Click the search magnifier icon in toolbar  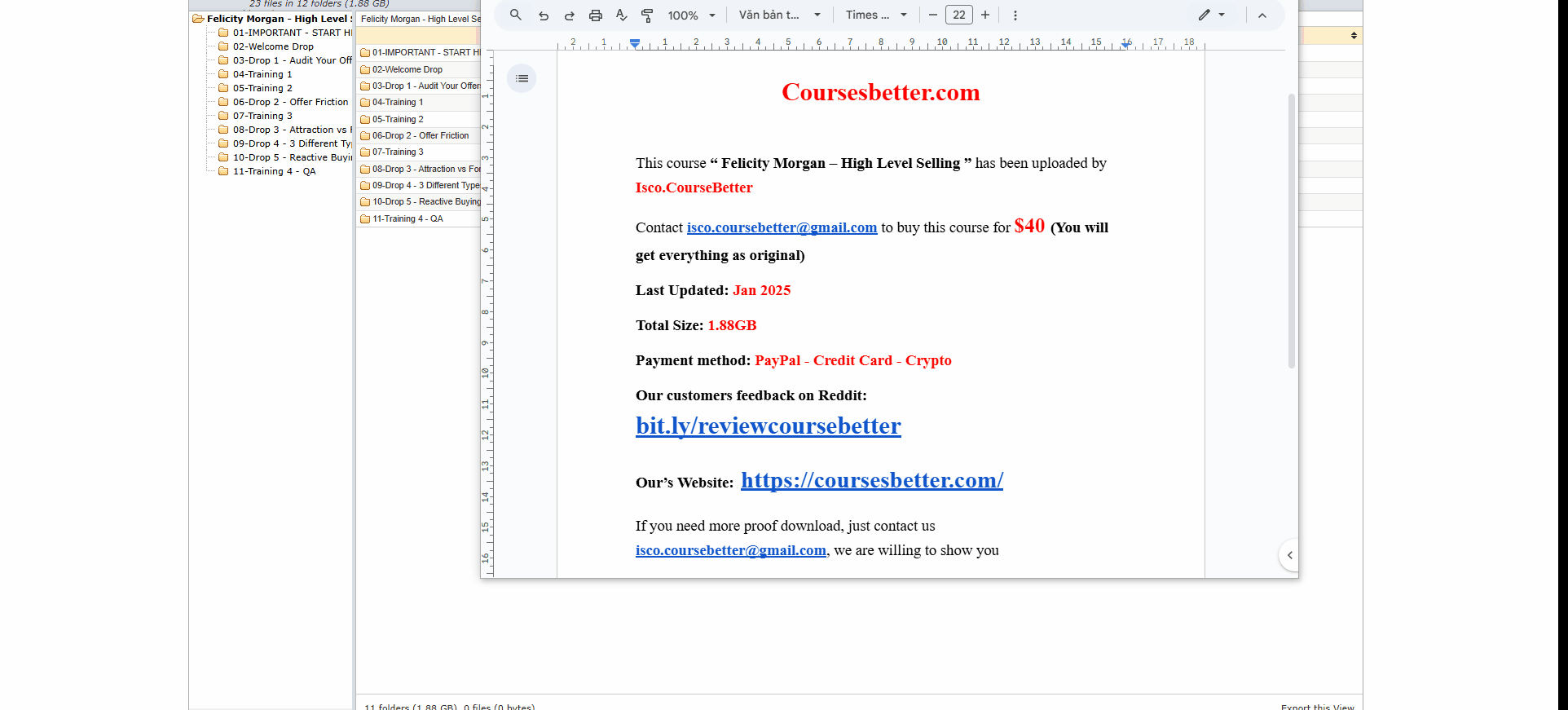coord(515,15)
